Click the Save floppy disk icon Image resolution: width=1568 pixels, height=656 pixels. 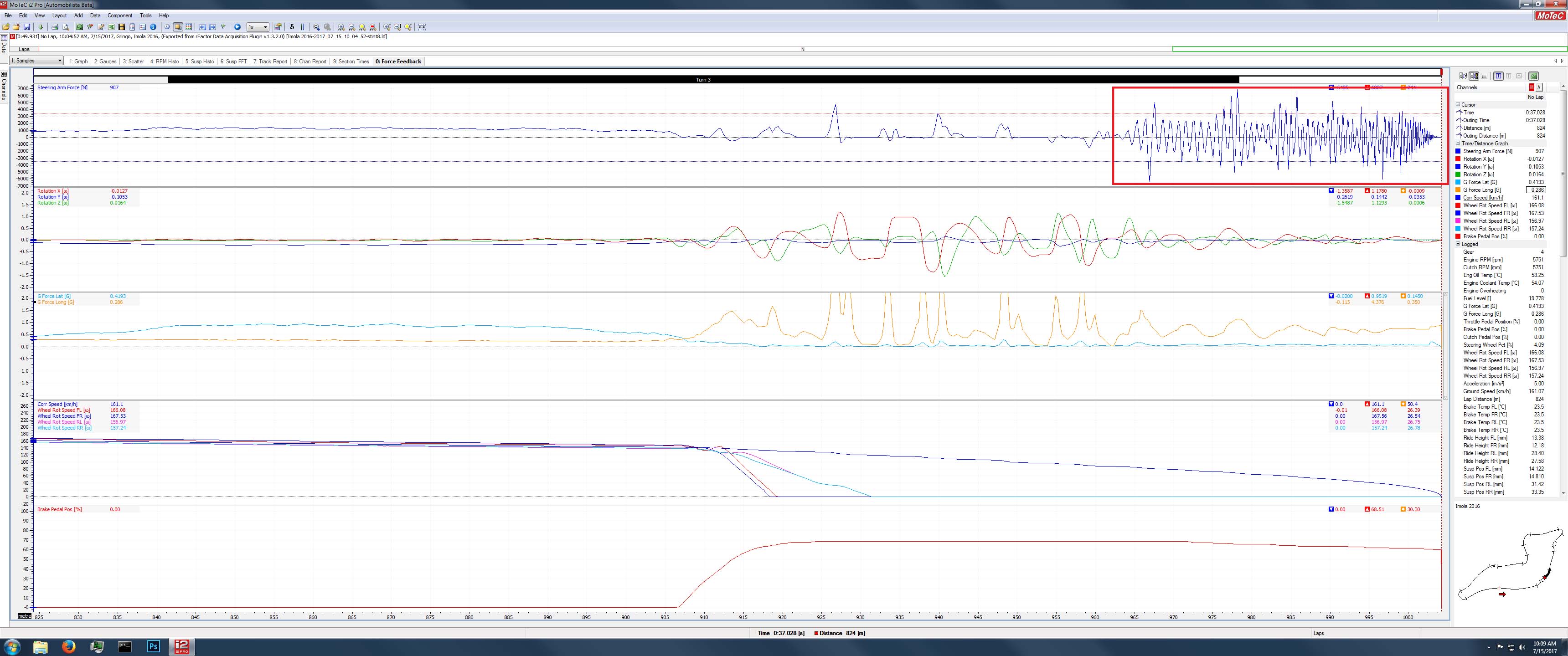coord(27,27)
